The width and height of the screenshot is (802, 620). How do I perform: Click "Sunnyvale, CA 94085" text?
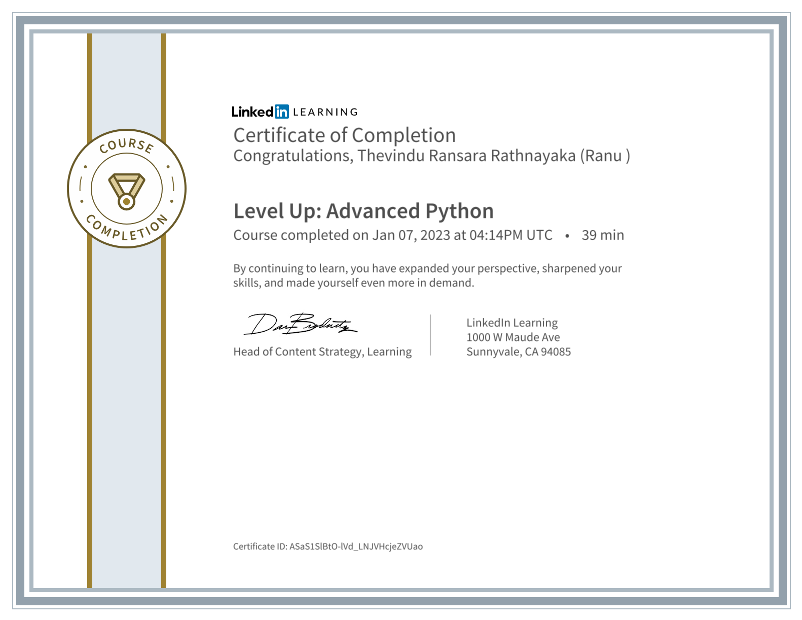tap(518, 352)
